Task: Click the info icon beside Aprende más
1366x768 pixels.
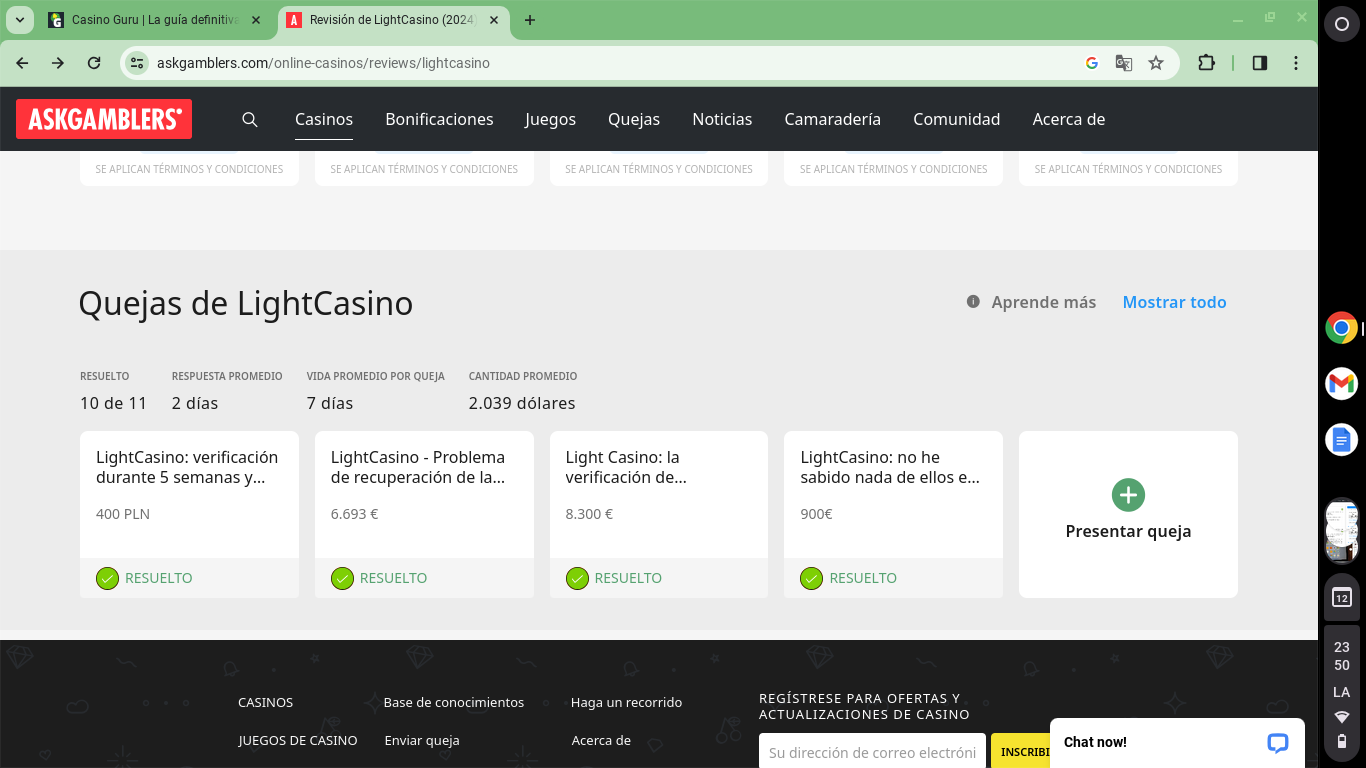Action: pyautogui.click(x=973, y=301)
